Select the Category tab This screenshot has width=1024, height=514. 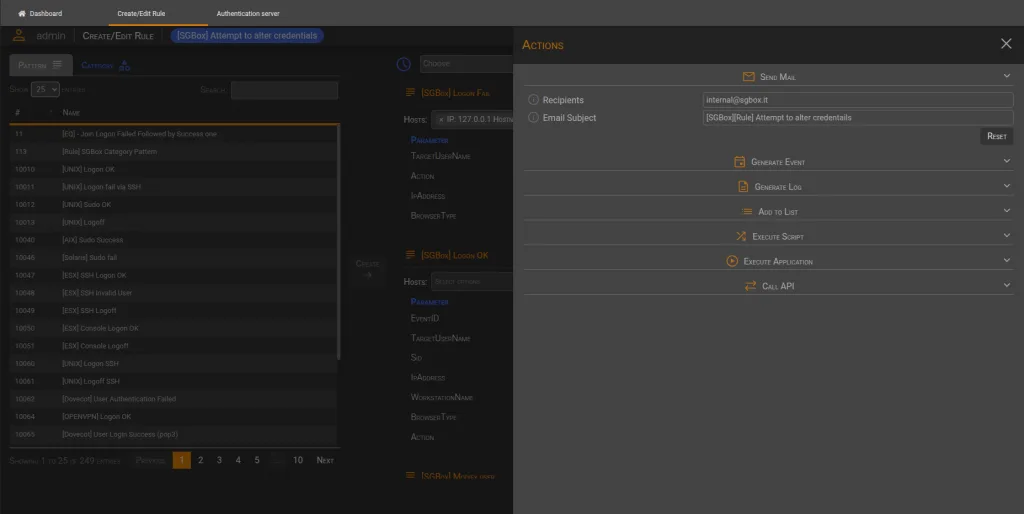pyautogui.click(x=105, y=65)
